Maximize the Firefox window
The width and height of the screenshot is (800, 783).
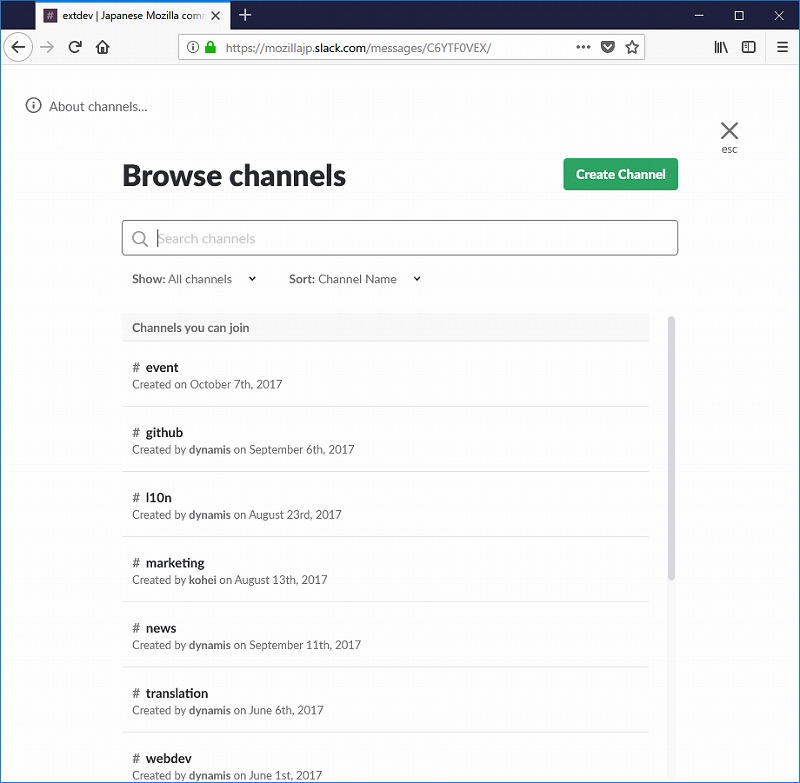(739, 16)
